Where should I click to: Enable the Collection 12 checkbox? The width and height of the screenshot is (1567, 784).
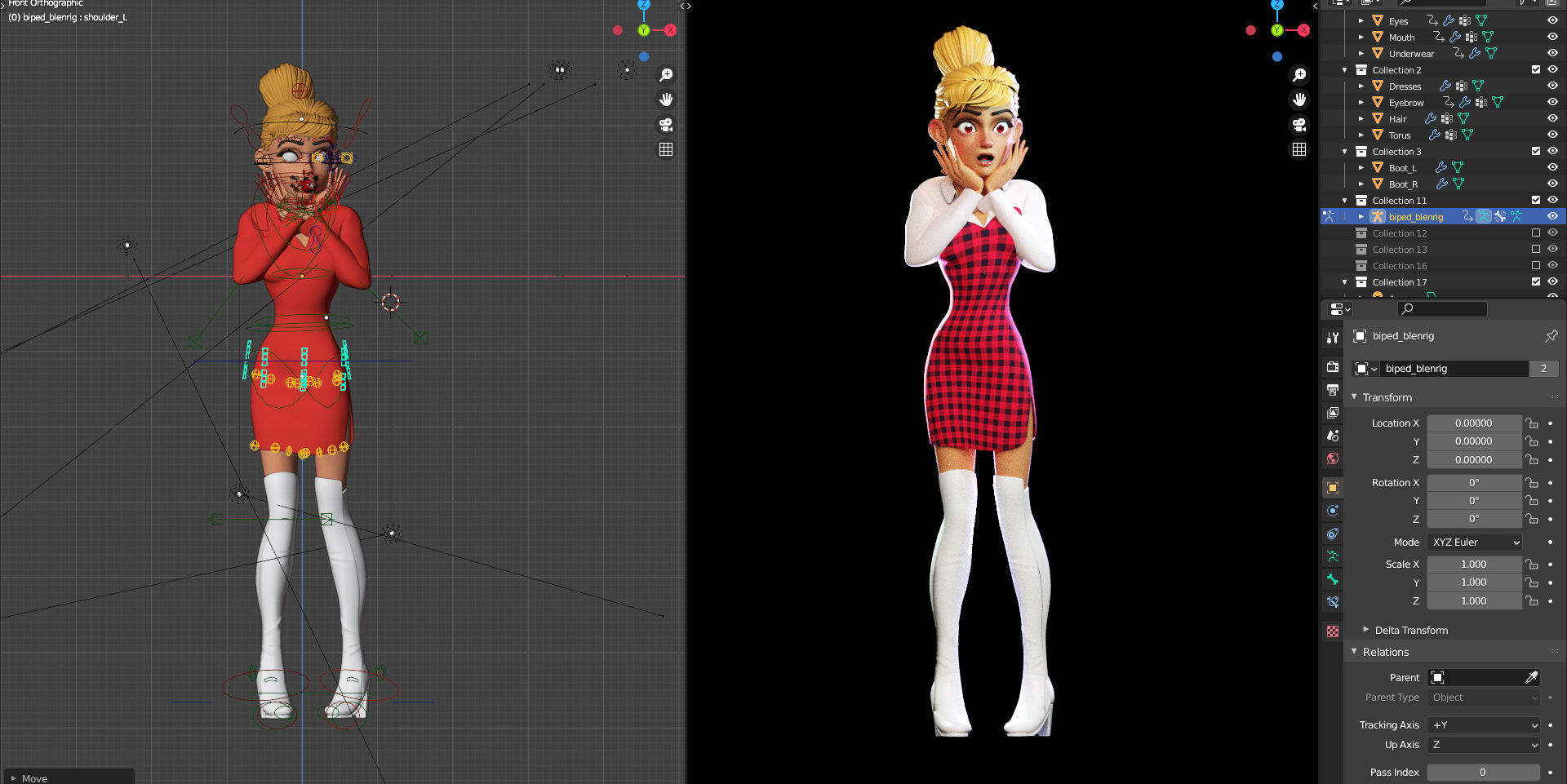(1536, 233)
